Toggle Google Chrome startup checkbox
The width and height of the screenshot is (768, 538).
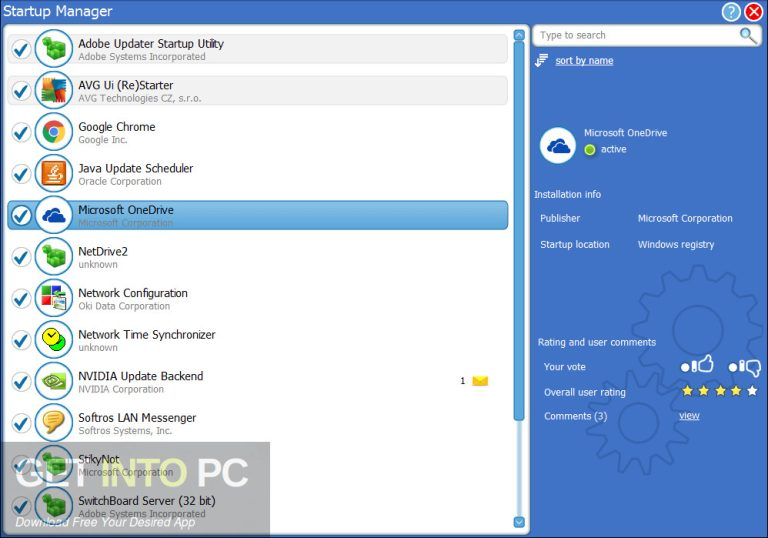coord(22,132)
